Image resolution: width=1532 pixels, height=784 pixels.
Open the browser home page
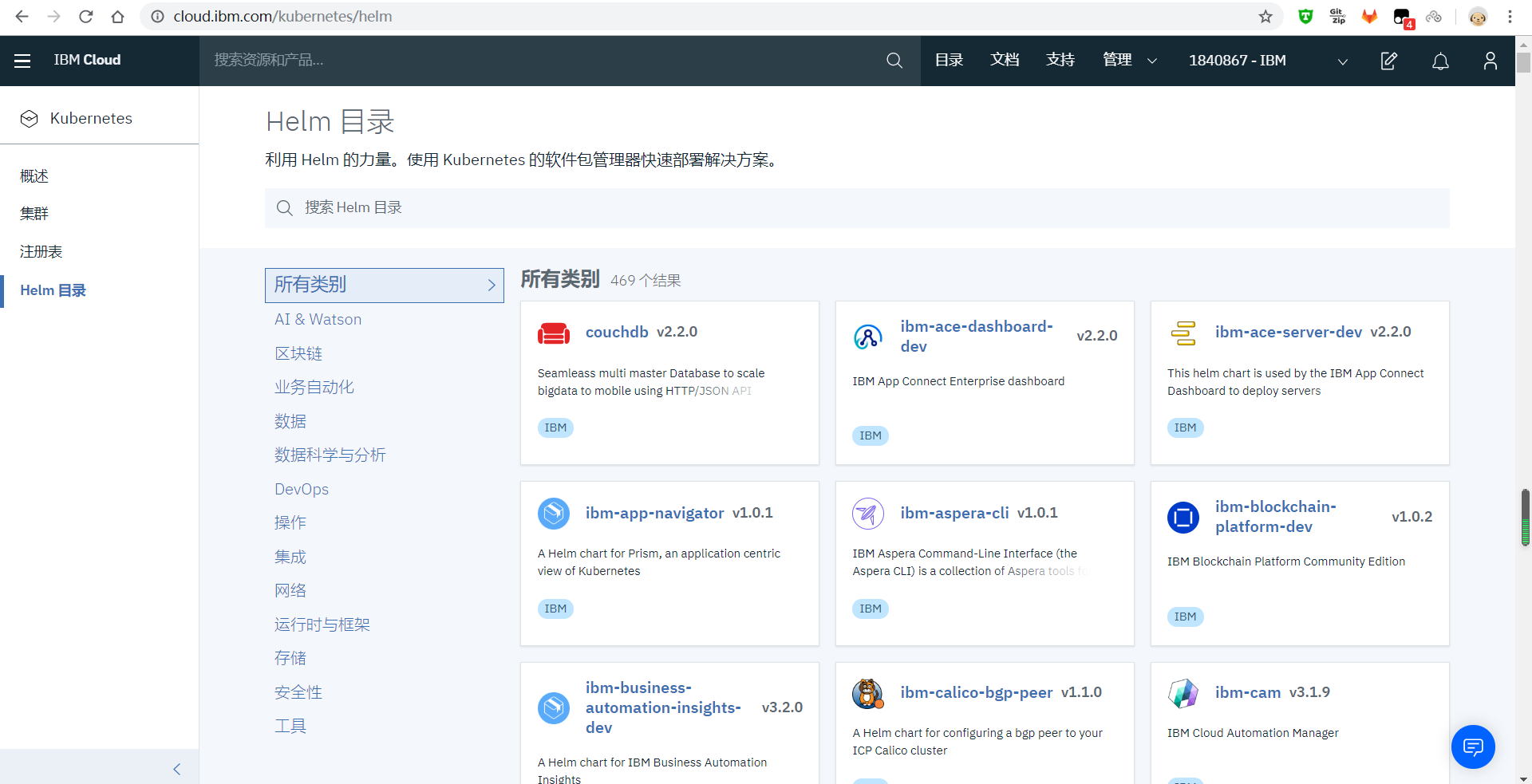(118, 17)
